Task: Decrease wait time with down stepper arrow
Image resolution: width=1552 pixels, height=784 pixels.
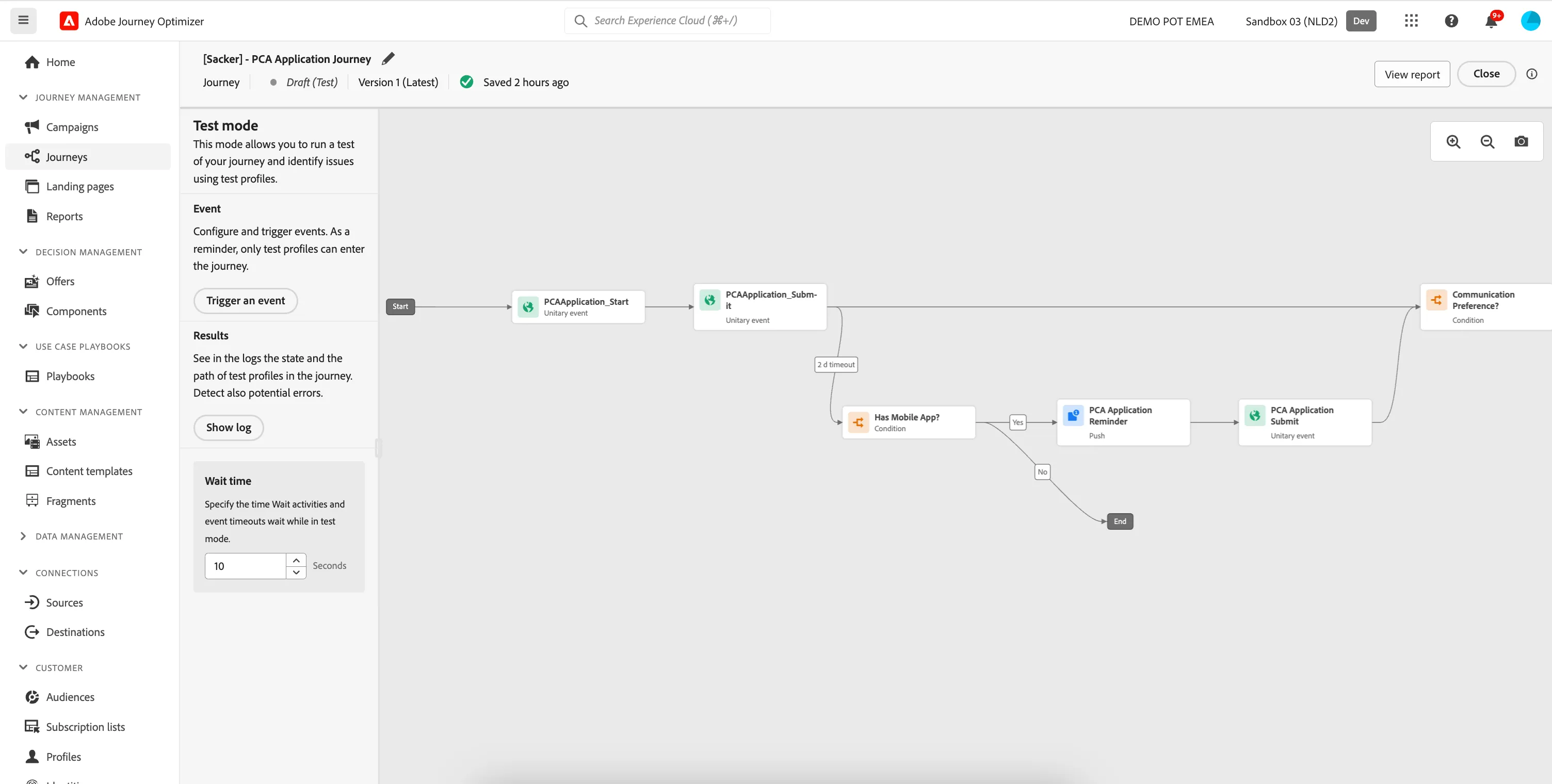Action: tap(296, 572)
